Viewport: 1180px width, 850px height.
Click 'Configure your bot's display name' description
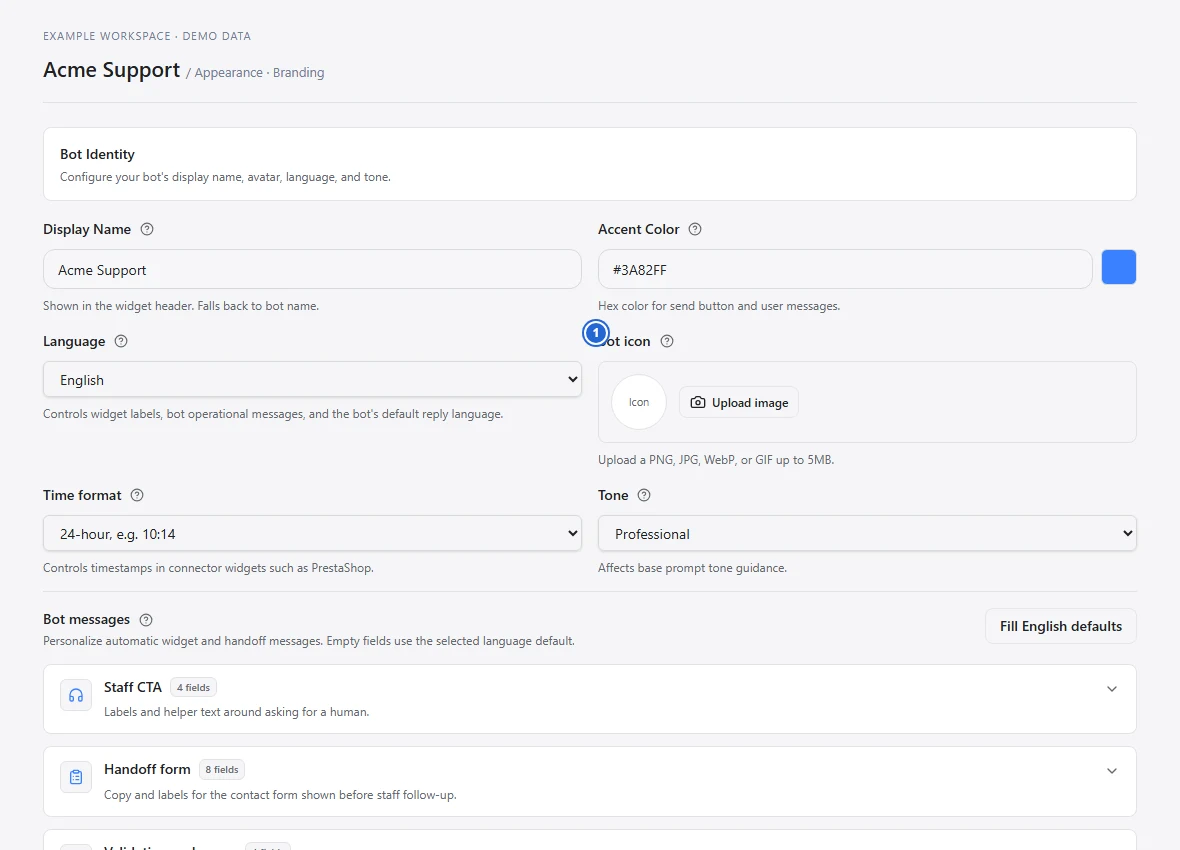click(225, 177)
